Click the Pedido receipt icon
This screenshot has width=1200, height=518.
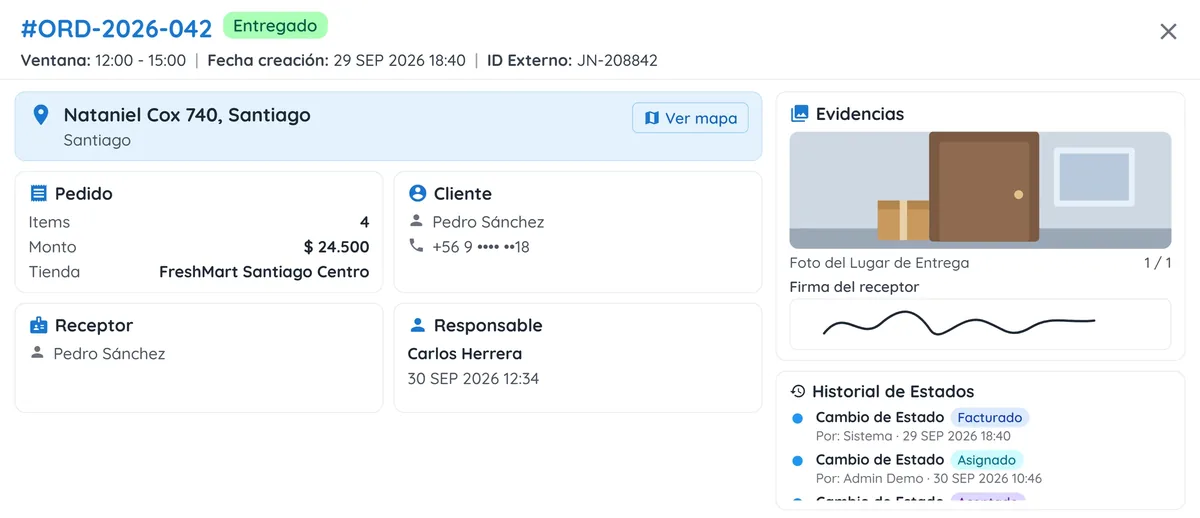coord(39,194)
